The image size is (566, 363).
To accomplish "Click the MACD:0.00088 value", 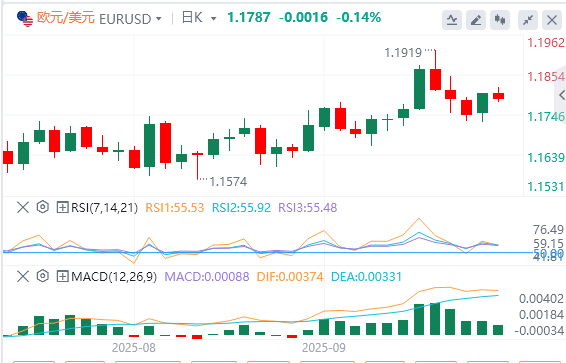I will [x=207, y=277].
